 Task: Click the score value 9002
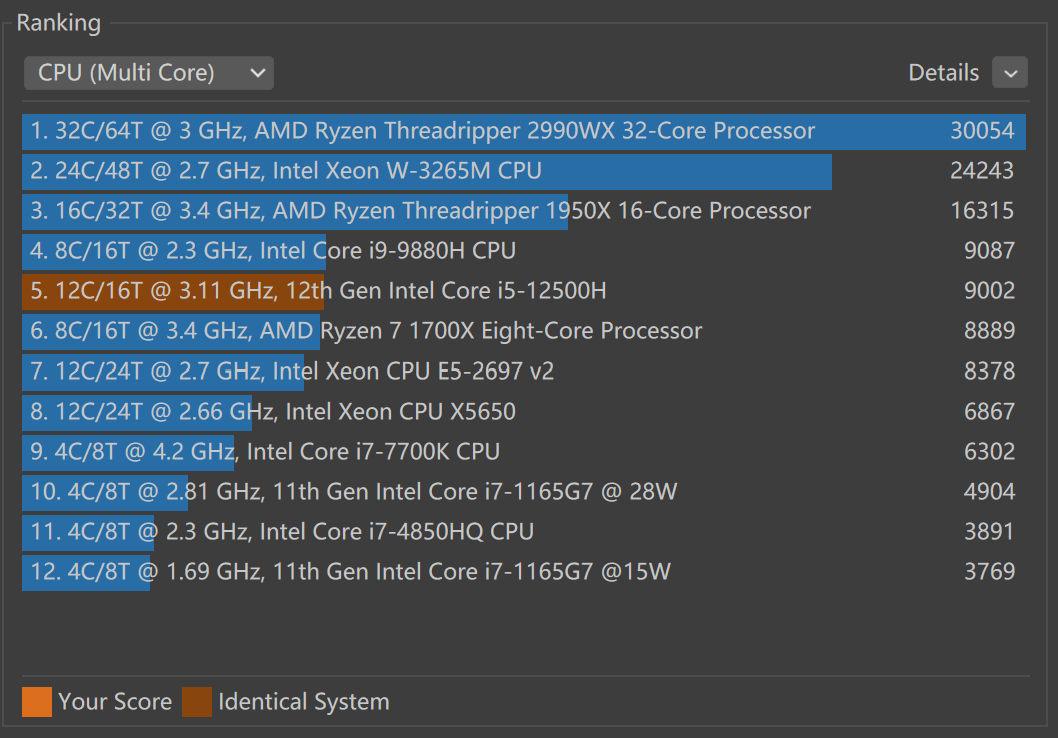pyautogui.click(x=989, y=291)
